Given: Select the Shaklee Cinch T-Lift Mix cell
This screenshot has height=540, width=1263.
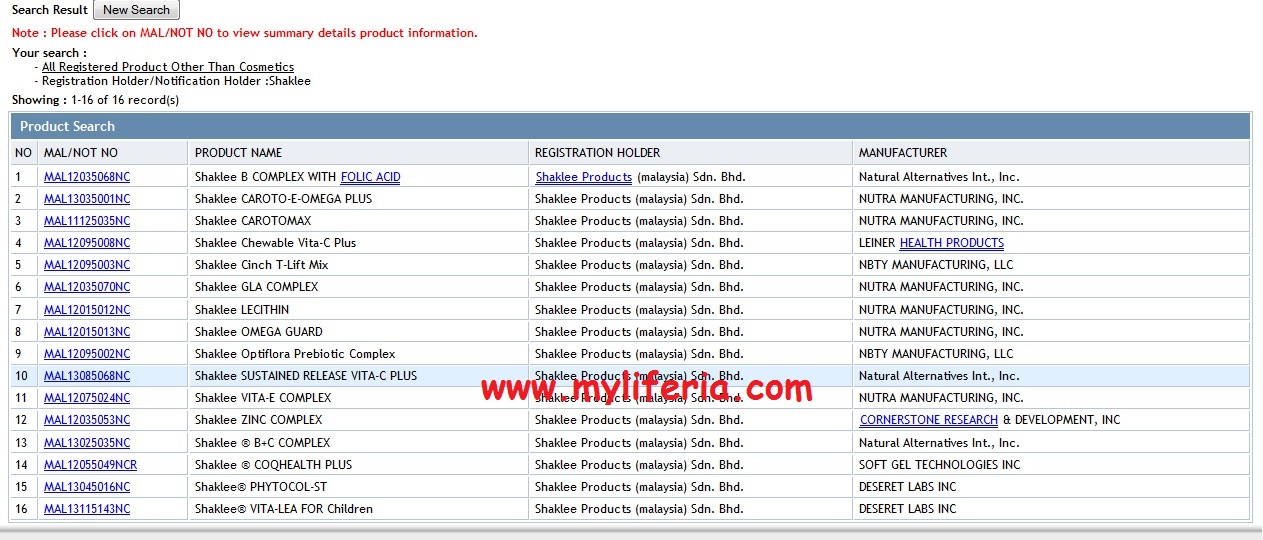Looking at the screenshot, I should (358, 265).
